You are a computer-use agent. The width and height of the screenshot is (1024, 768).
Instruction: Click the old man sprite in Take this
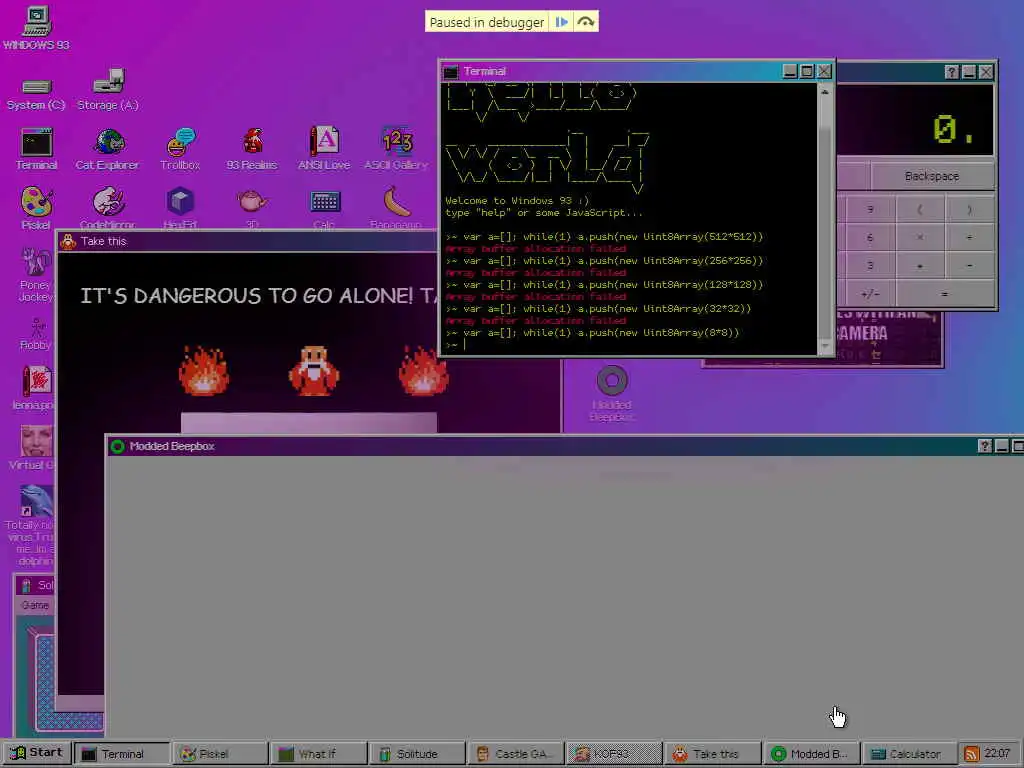pos(313,371)
